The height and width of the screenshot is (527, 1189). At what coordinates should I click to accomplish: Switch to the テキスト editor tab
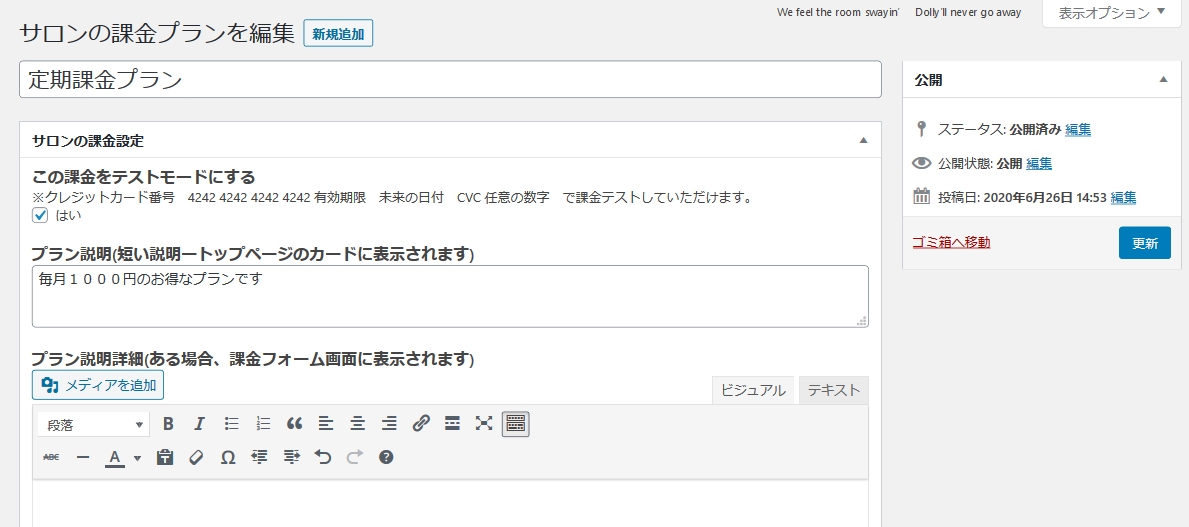[833, 391]
